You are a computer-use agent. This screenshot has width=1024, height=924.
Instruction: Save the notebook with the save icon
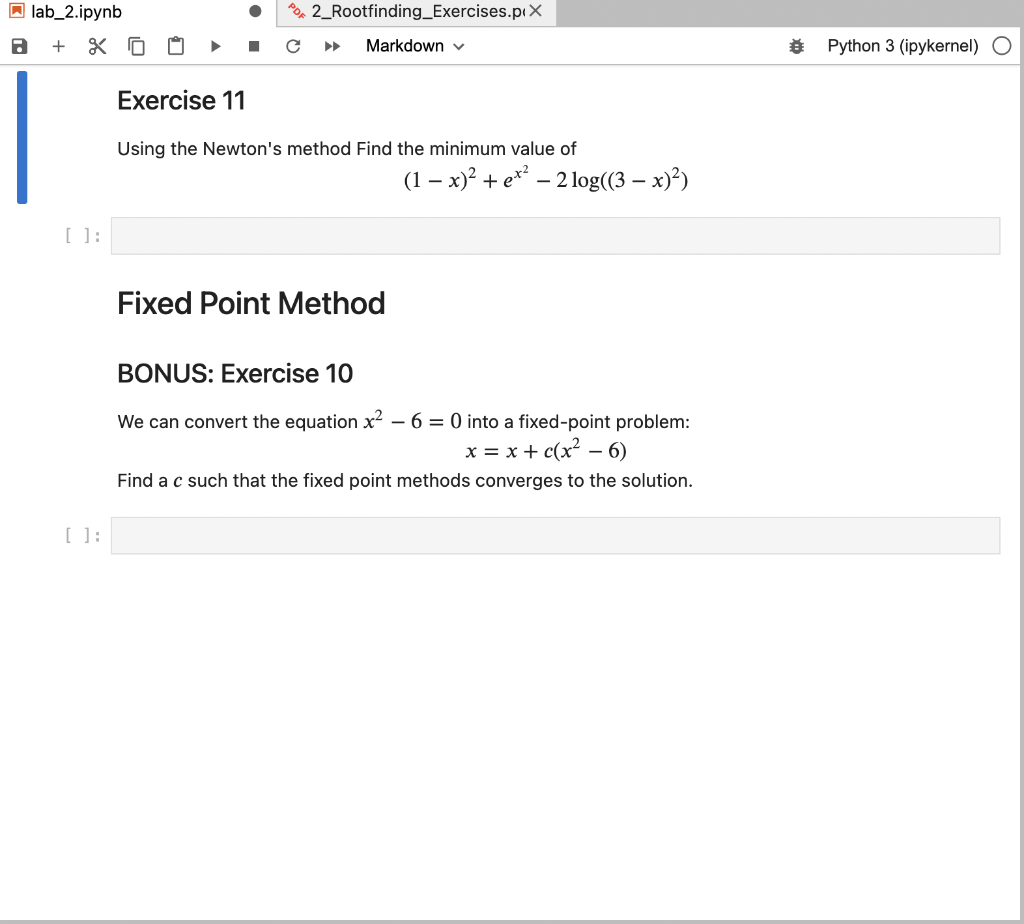[18, 45]
